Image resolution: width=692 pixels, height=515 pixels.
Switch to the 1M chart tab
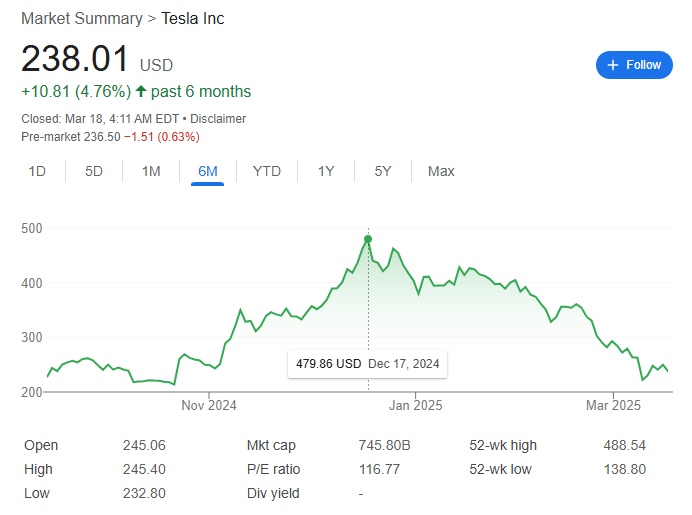[x=151, y=171]
